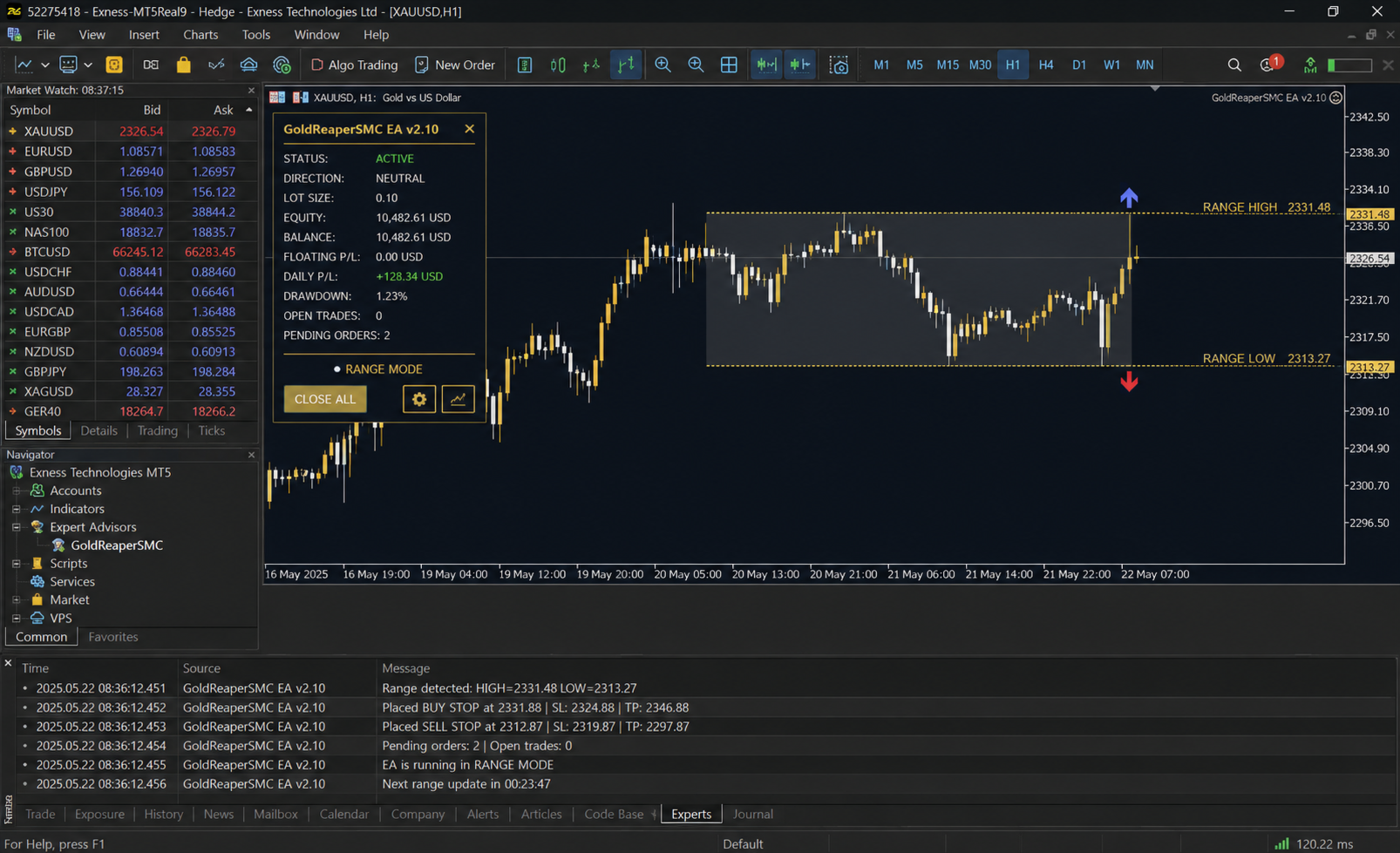Open the Ticks tab in Market Watch
1400x853 pixels.
coord(212,430)
